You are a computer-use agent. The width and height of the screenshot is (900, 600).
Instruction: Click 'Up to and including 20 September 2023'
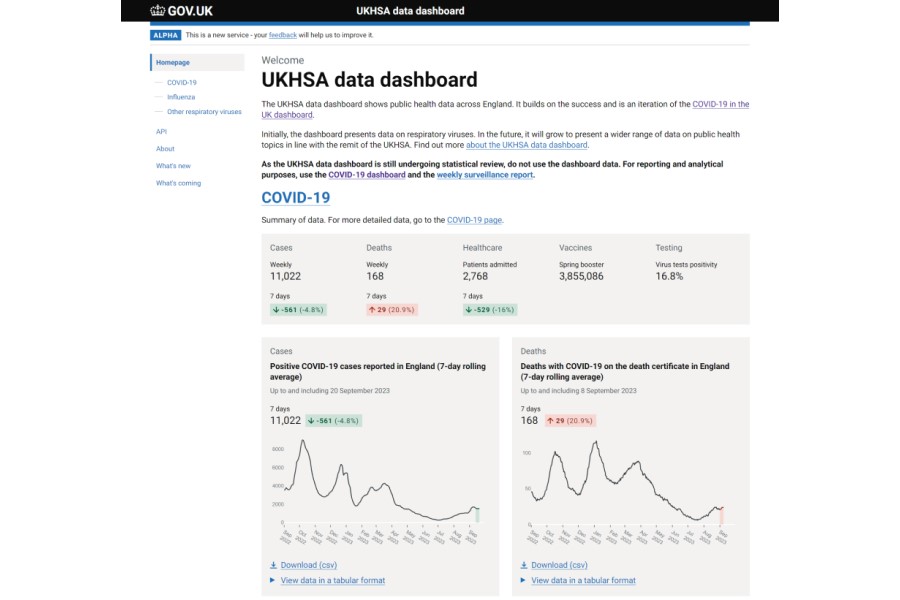point(329,390)
